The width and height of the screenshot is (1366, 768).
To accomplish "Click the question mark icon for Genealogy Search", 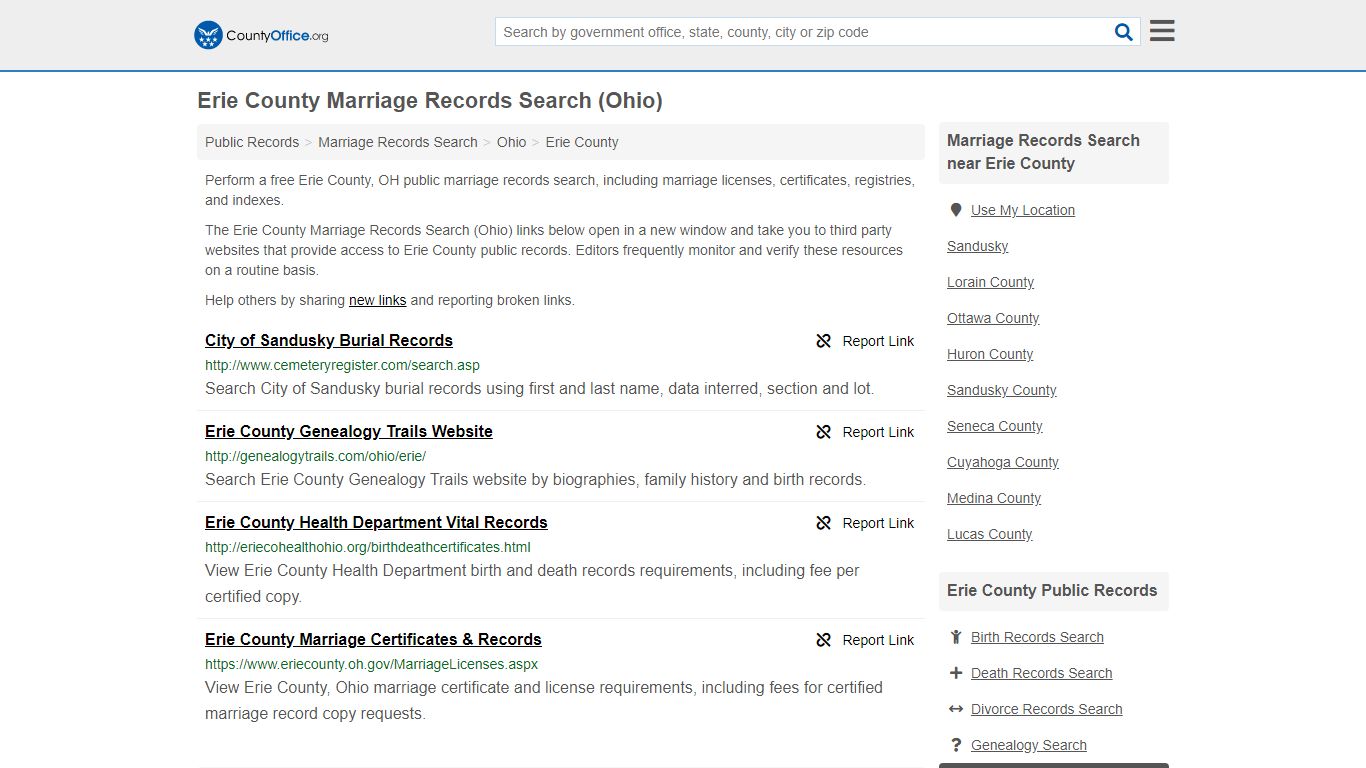I will [x=956, y=745].
